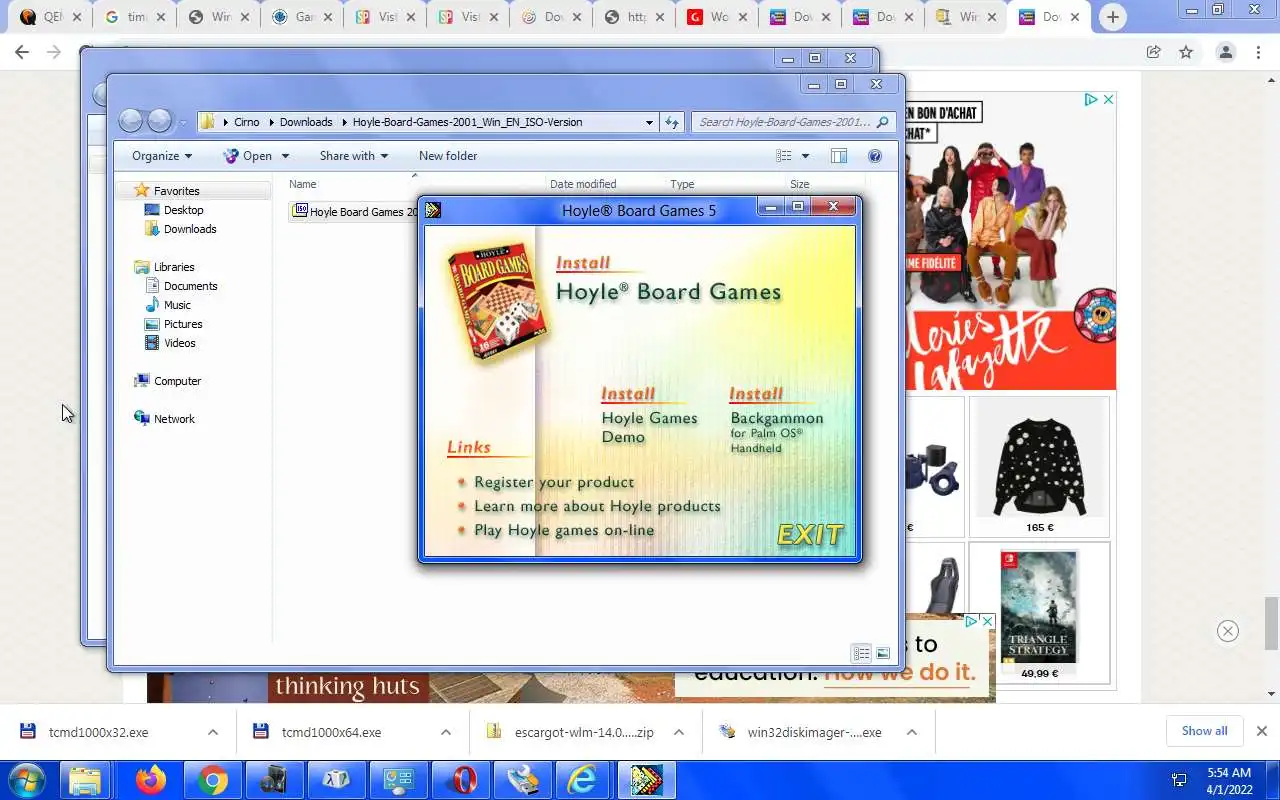Expand the Share with menu
The height and width of the screenshot is (800, 1280).
pyautogui.click(x=354, y=156)
